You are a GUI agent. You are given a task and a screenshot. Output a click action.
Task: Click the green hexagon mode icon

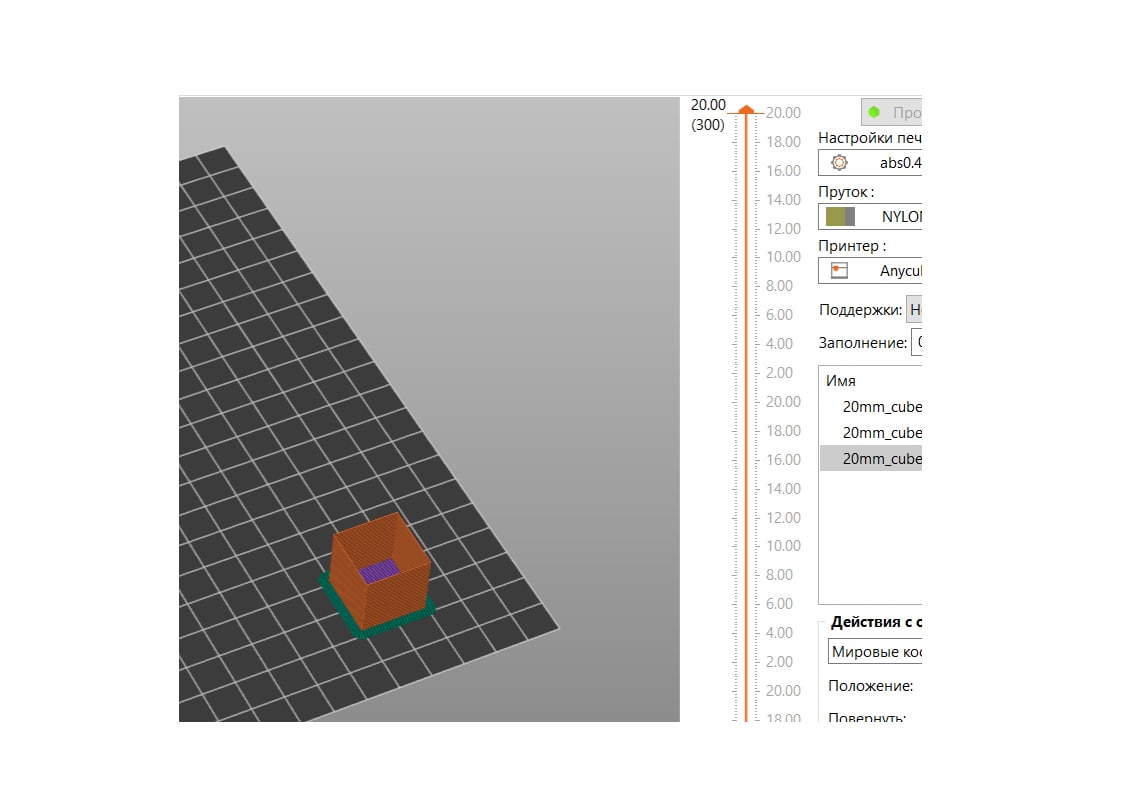click(874, 112)
